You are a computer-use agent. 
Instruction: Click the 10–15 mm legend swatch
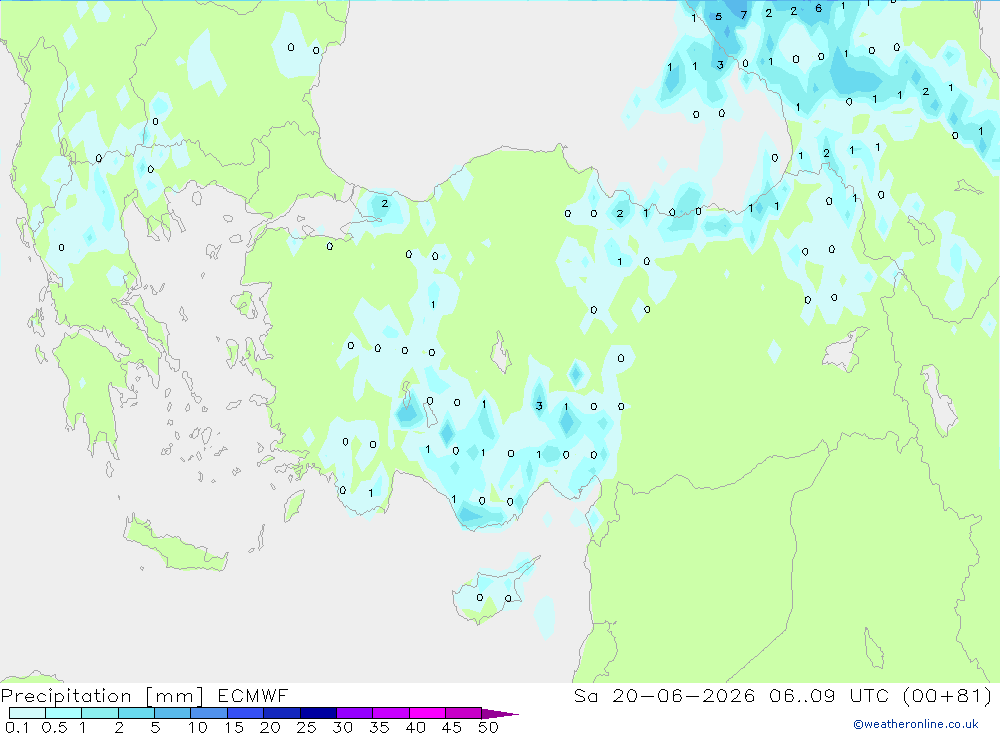209,713
